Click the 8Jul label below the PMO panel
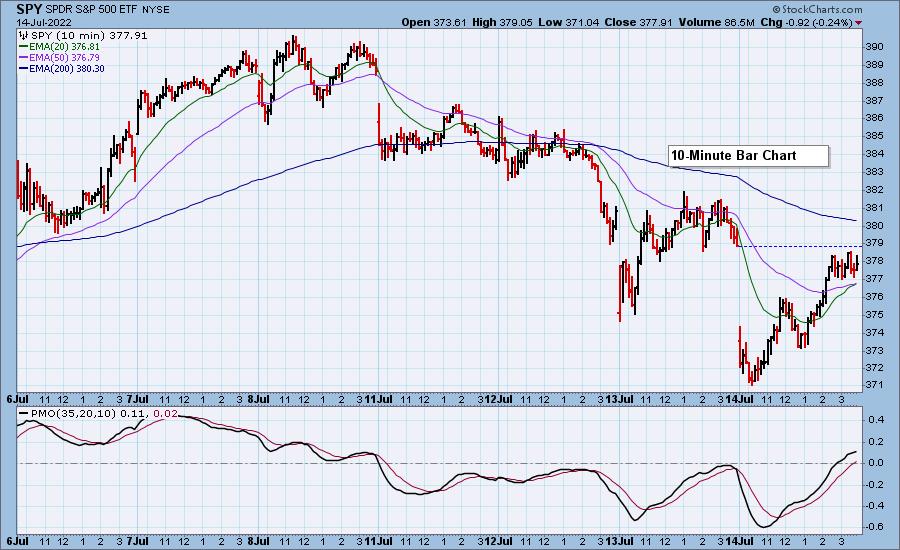Viewport: 900px width, 550px height. [259, 541]
